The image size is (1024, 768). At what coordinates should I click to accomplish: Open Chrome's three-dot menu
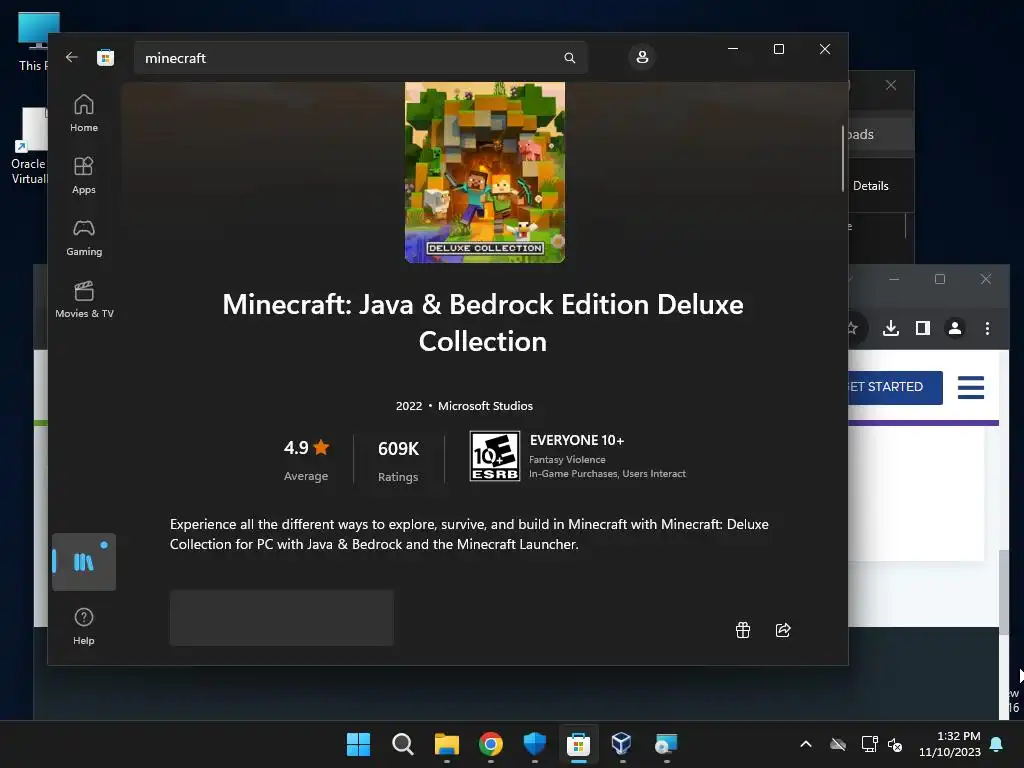(x=987, y=328)
